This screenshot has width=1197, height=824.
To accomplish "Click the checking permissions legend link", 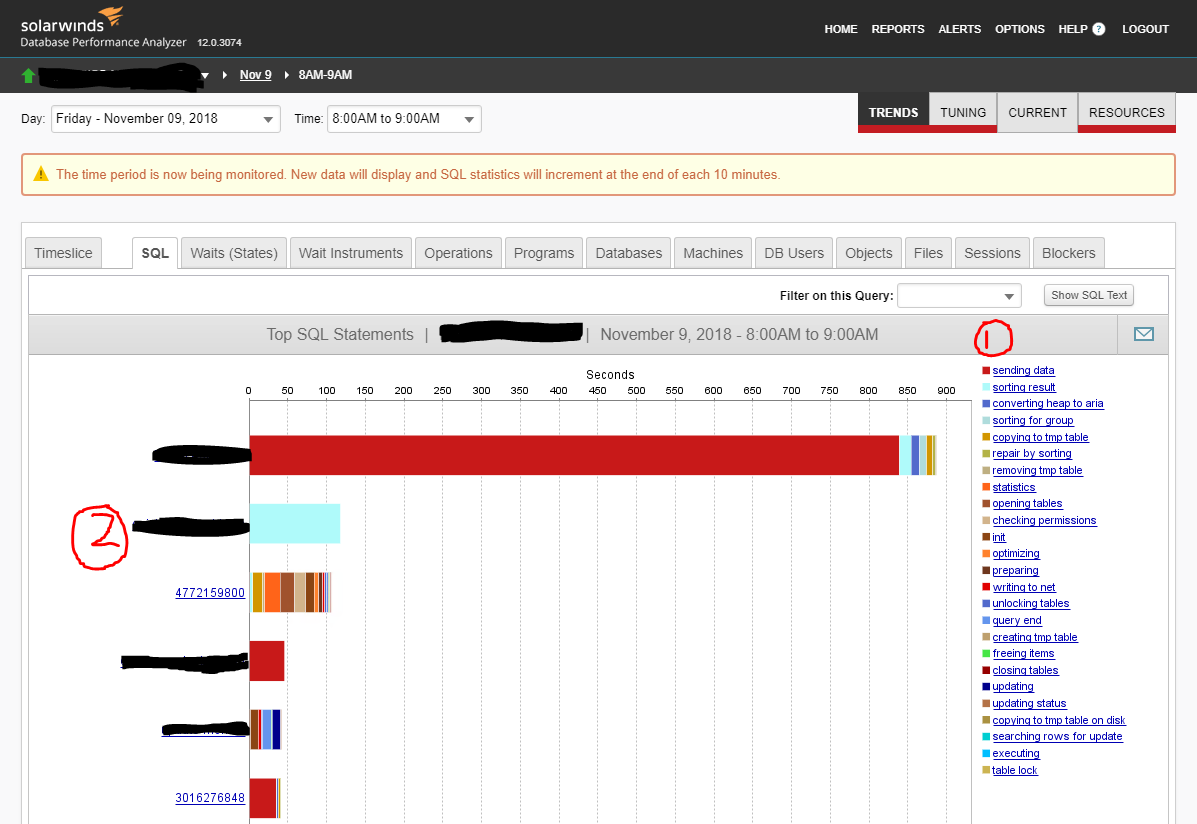I will [x=1044, y=520].
